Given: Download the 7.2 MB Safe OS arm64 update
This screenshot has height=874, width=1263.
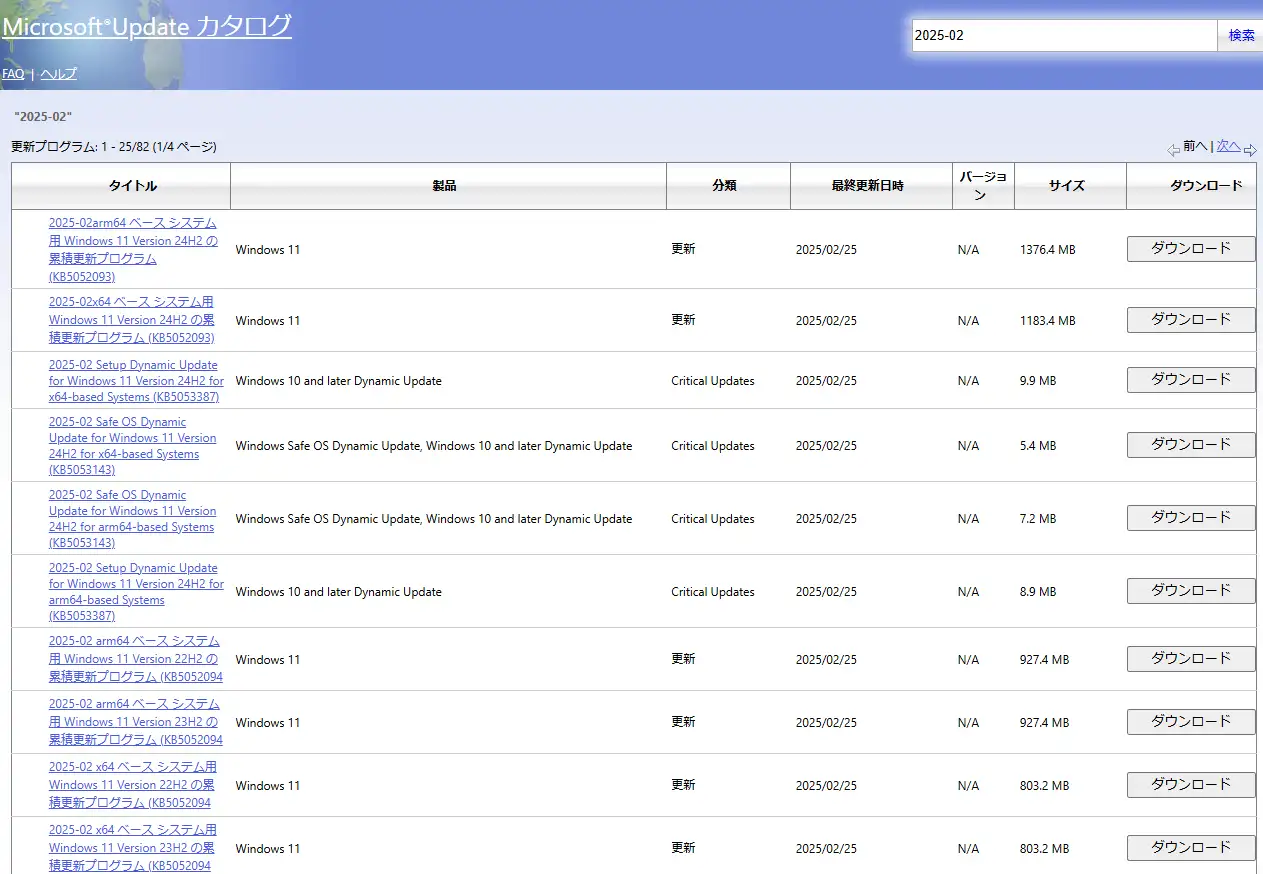Looking at the screenshot, I should (1190, 518).
